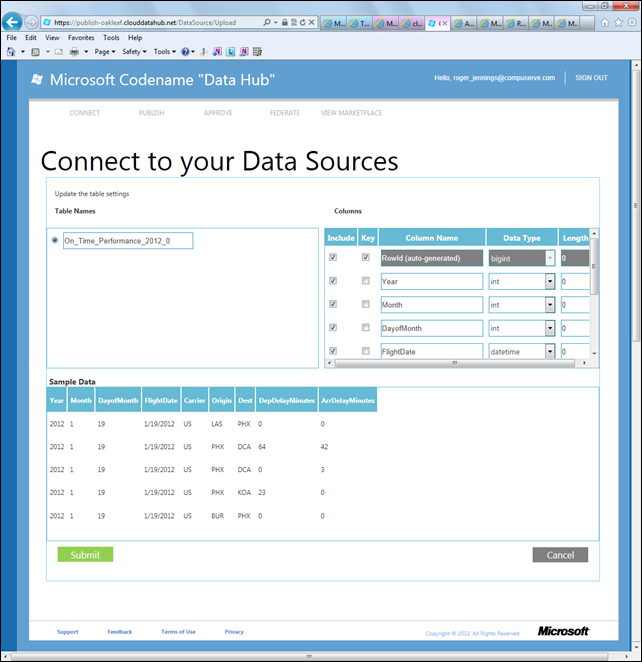The height and width of the screenshot is (662, 642).
Task: Open the Help menu
Action: 135,38
